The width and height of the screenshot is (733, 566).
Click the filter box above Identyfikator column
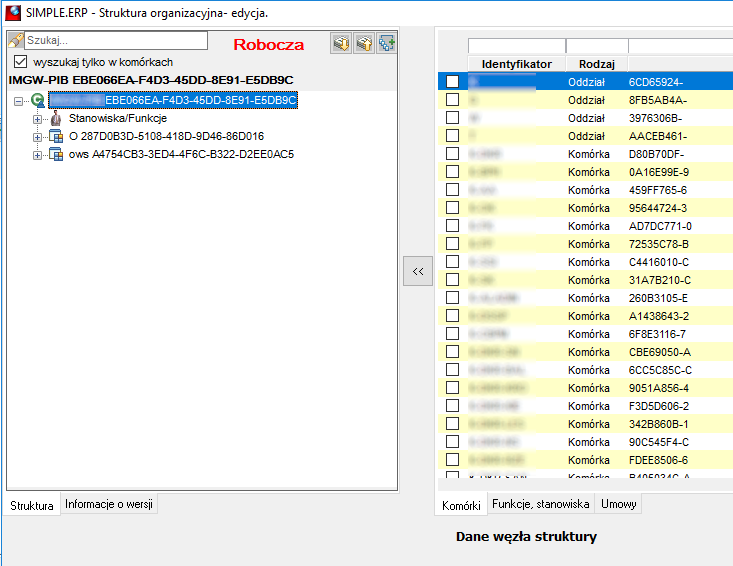517,46
